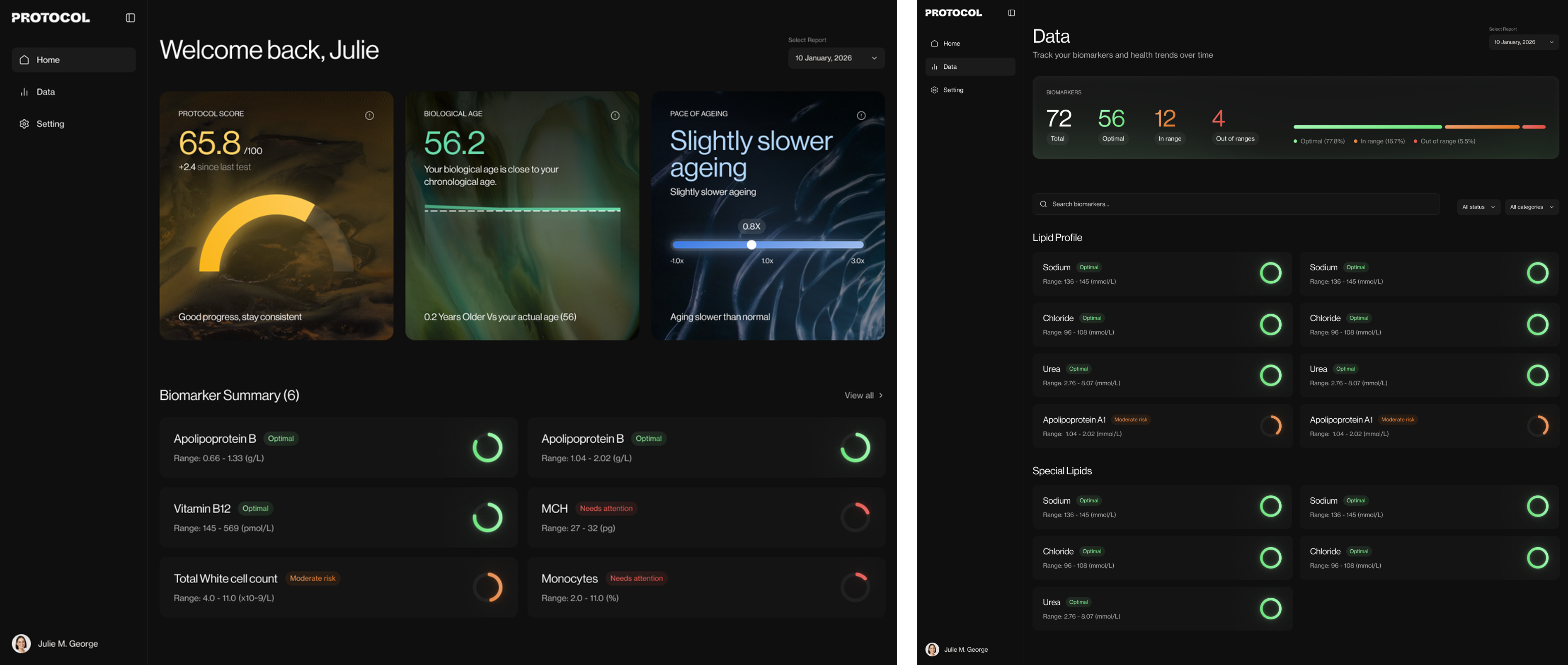
Task: Click the gear icon beside Setting on the Welcome screen
Action: pos(24,124)
